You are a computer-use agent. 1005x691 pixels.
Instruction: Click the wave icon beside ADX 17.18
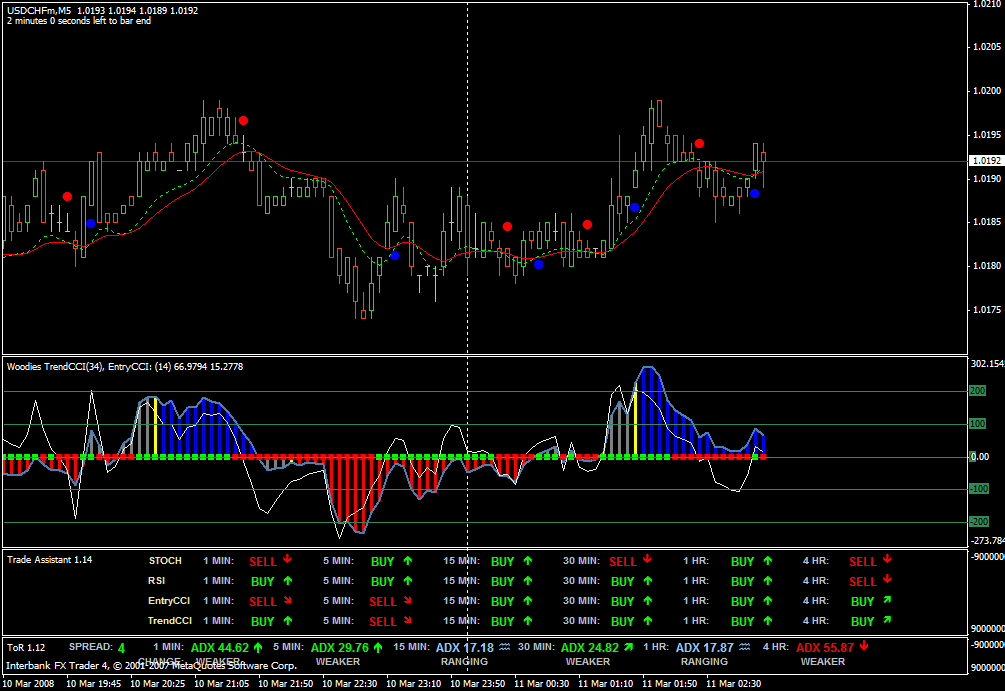click(x=505, y=647)
